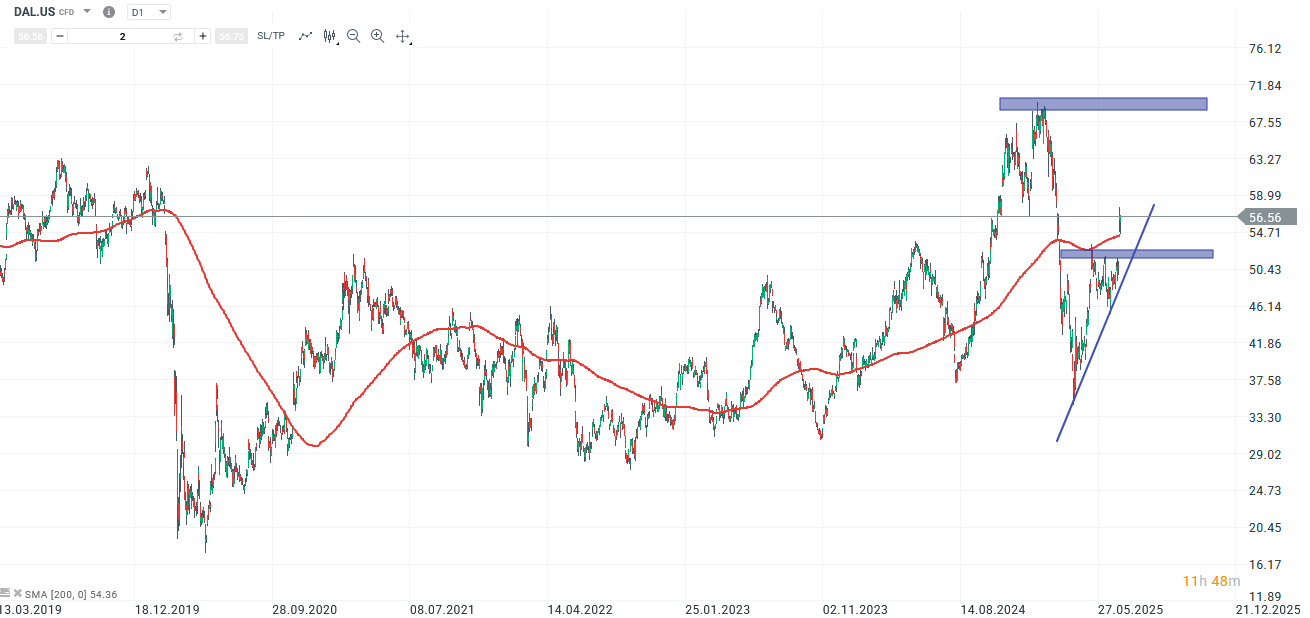Open the SMA indicator settings icon
Image resolution: width=1310 pixels, height=618 pixels.
tap(5, 593)
